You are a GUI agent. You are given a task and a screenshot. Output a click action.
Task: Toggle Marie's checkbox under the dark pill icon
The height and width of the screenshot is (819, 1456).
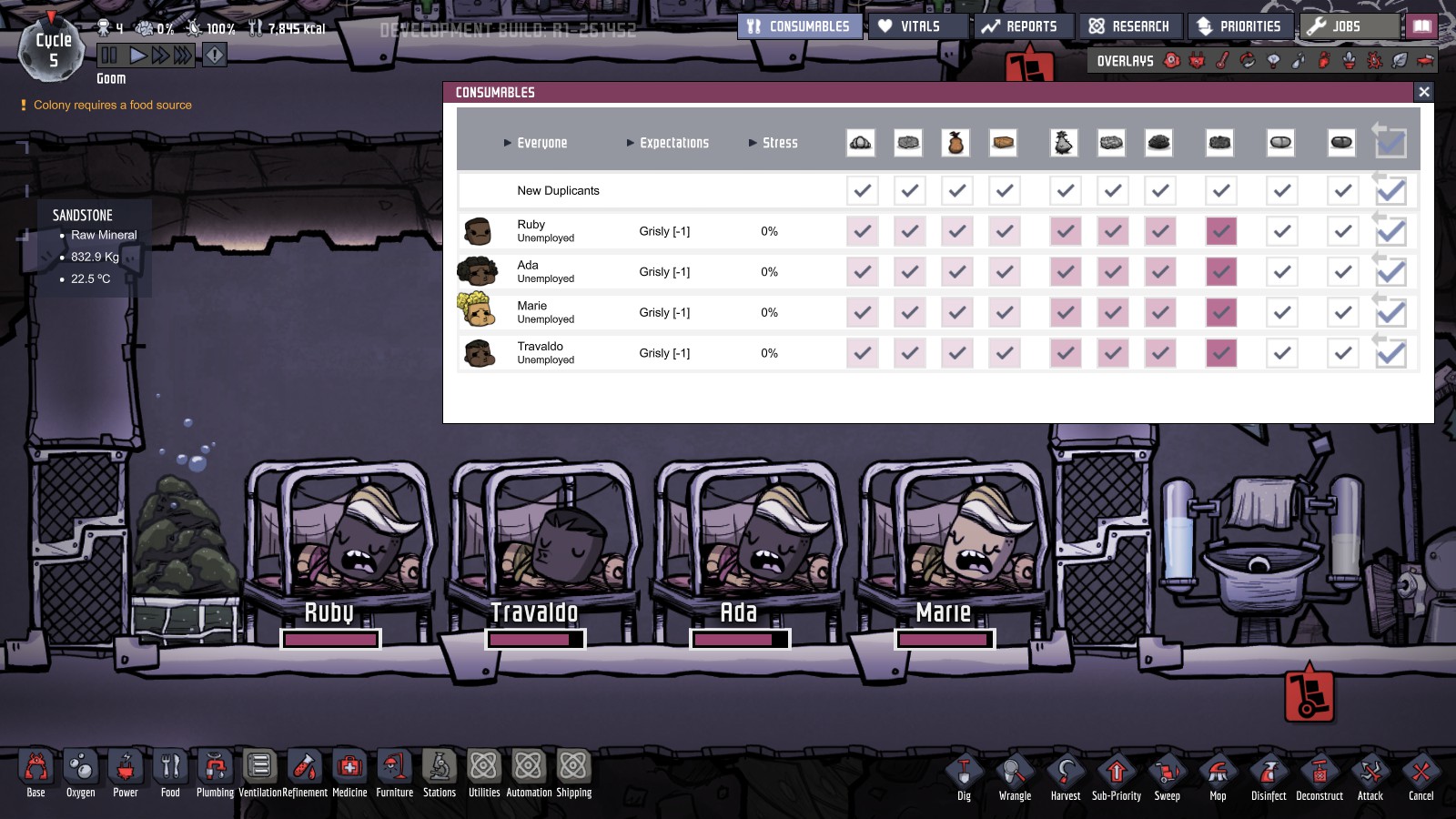1342,312
